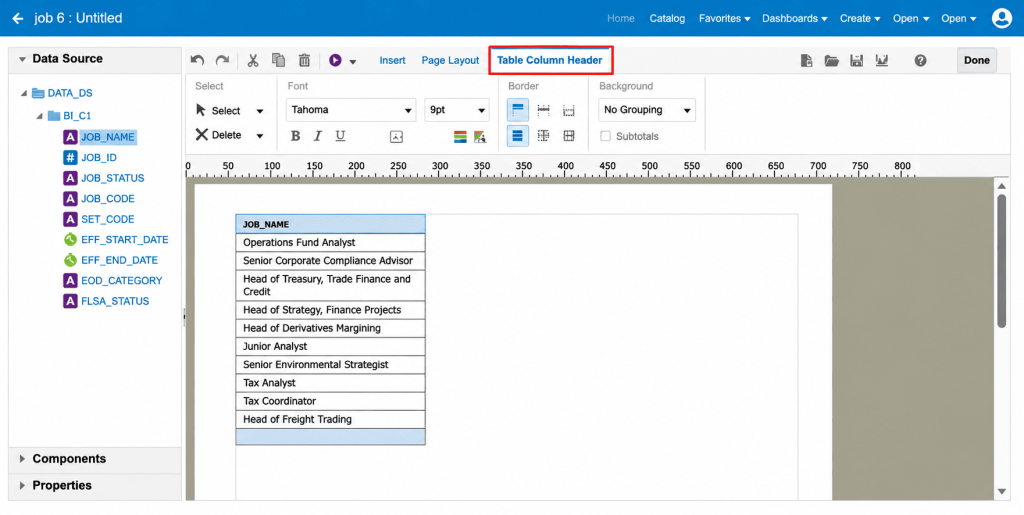Viewport: 1024px width, 515px height.
Task: Preview the report with play icon
Action: tap(336, 60)
